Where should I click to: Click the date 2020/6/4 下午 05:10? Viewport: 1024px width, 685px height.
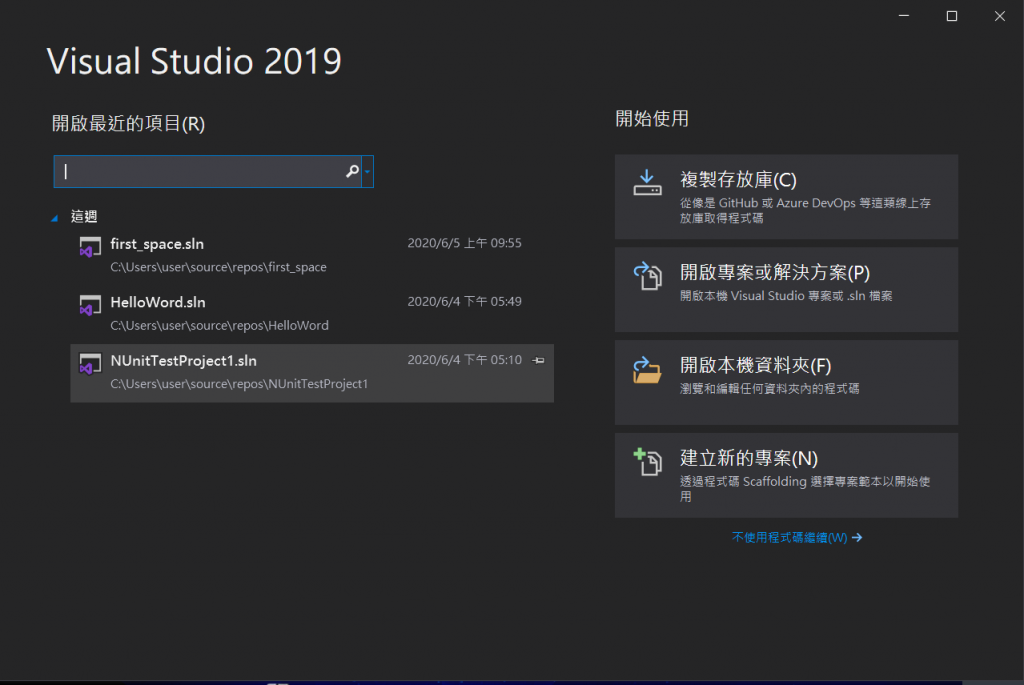coord(464,360)
